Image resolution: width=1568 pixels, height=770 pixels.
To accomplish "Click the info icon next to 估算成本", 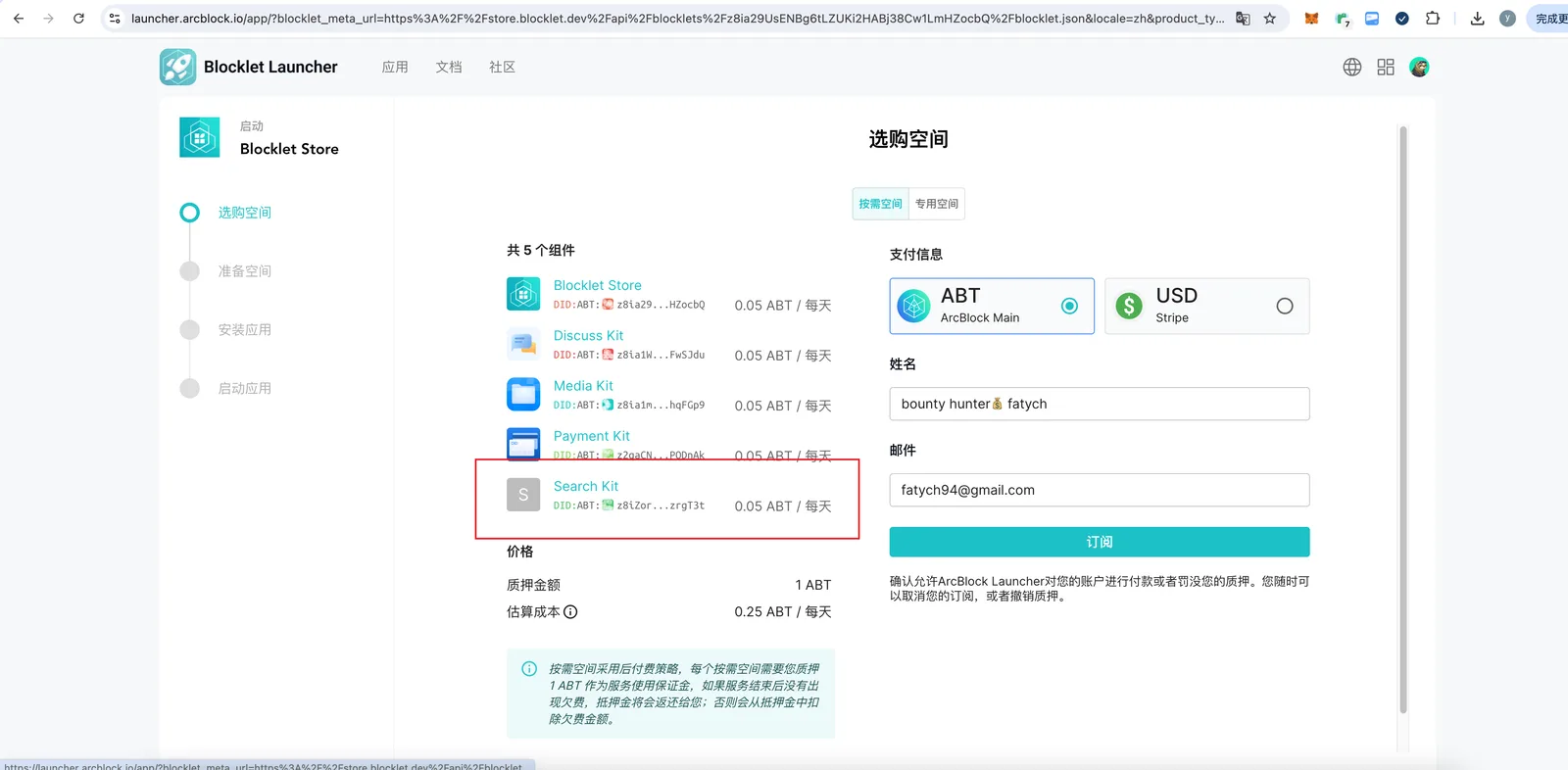I will coord(570,611).
